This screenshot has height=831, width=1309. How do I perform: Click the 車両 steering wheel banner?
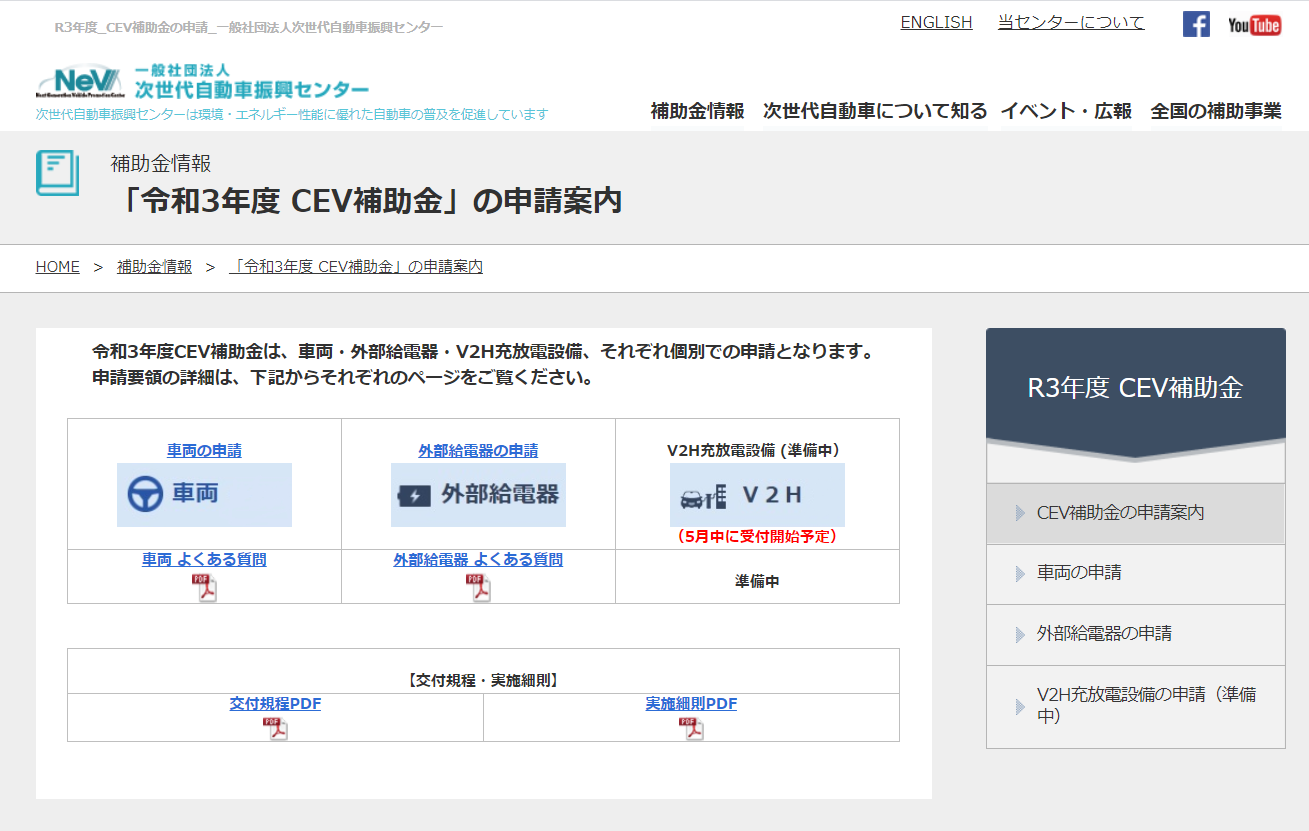(204, 494)
